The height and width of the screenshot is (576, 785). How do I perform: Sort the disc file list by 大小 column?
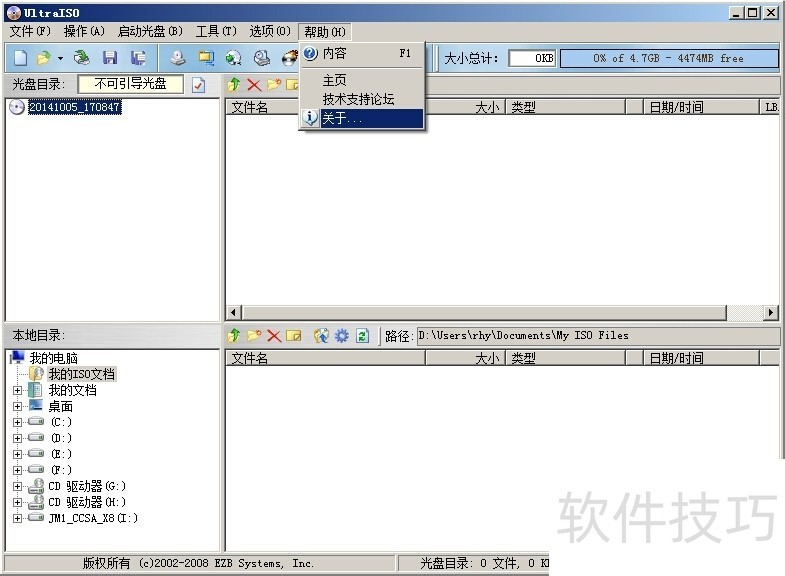coord(465,107)
